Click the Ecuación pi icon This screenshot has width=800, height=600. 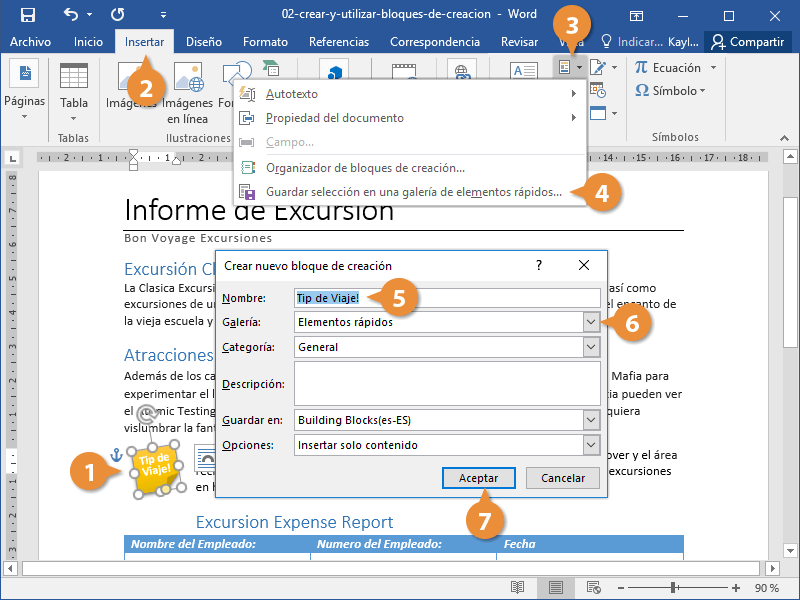(642, 68)
